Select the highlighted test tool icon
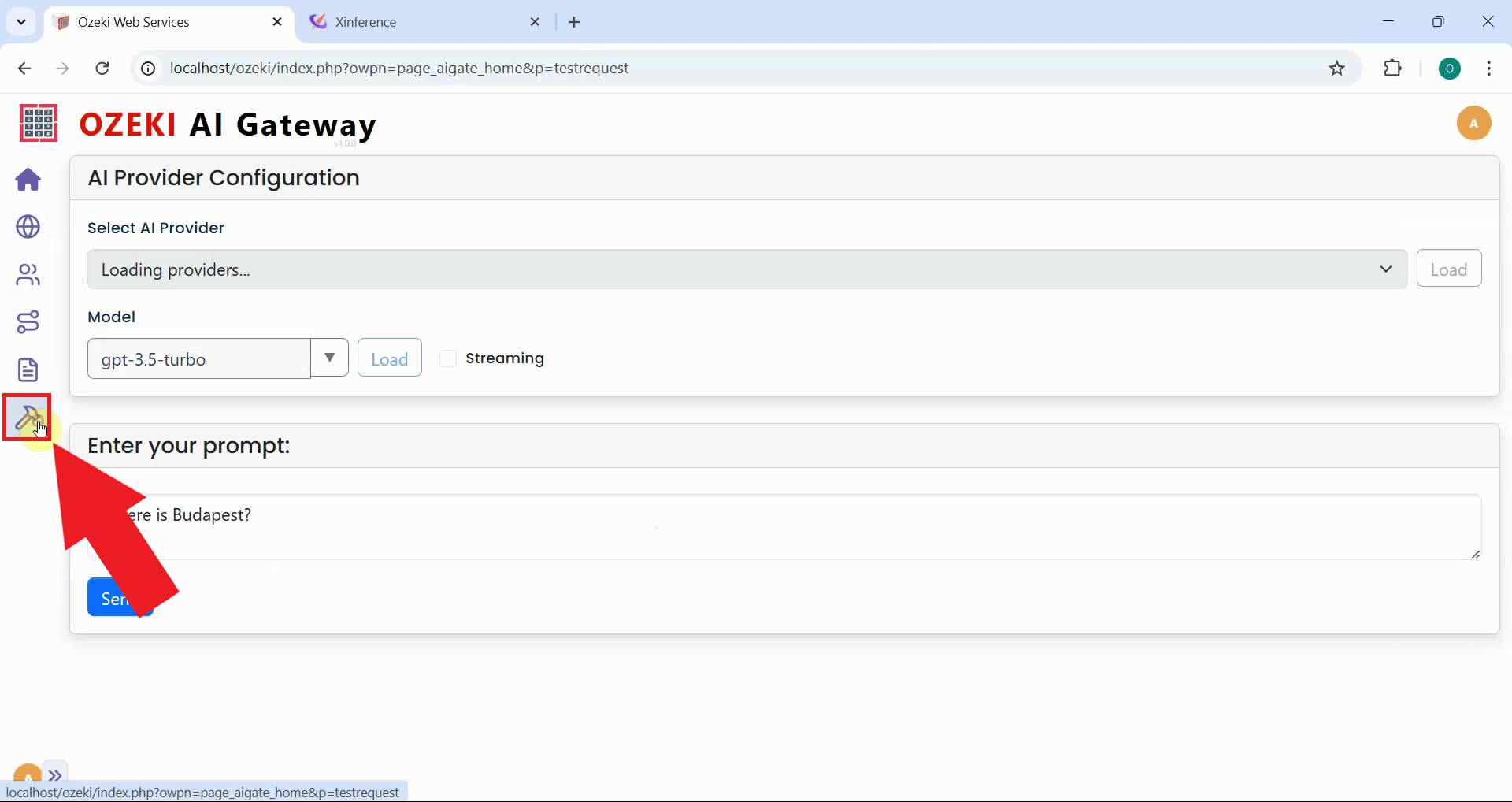Viewport: 1512px width, 802px height. coord(28,418)
